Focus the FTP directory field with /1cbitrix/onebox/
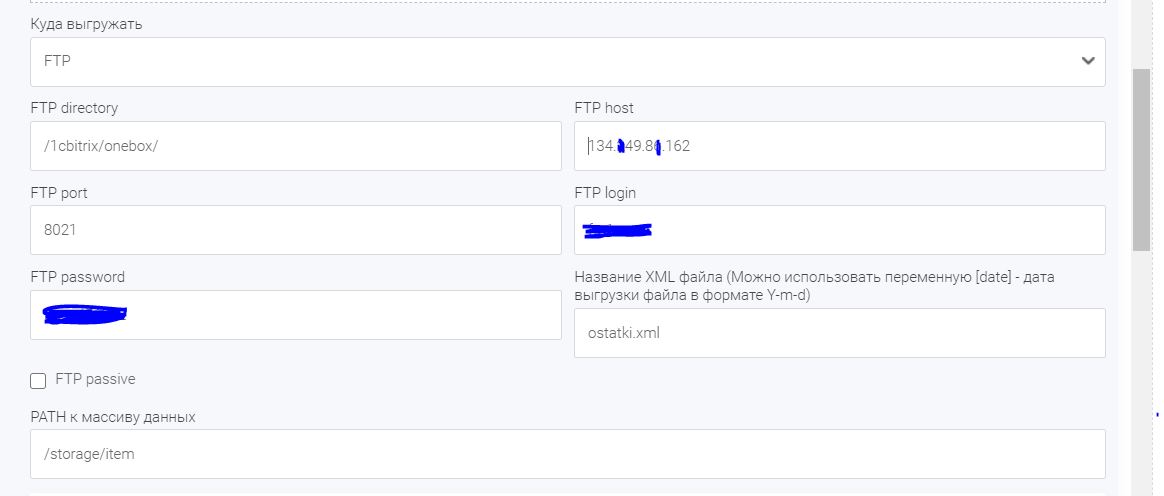 click(295, 146)
